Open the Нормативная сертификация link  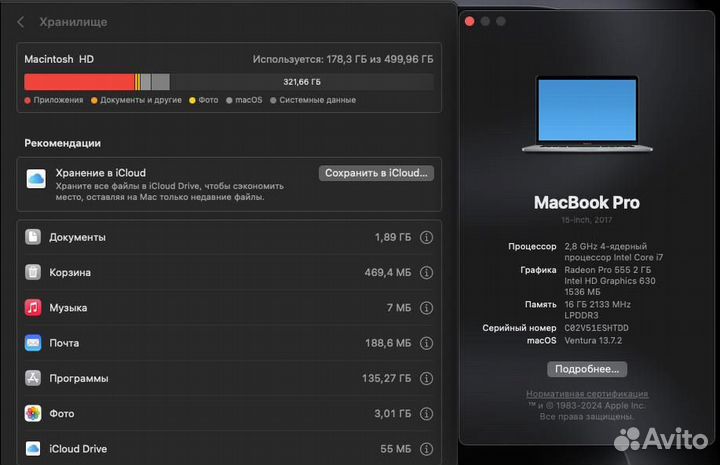587,394
